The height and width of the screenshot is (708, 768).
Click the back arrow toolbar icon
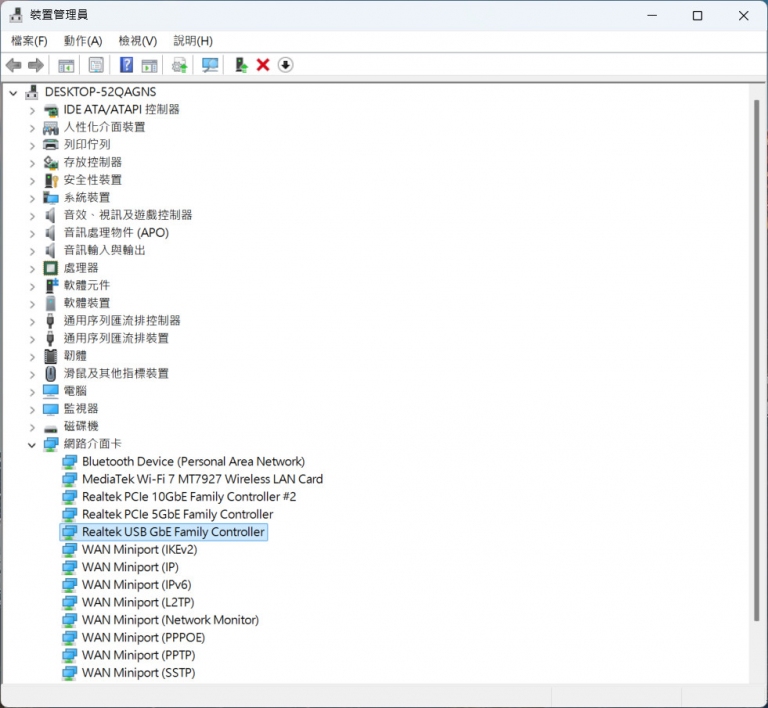pos(14,65)
